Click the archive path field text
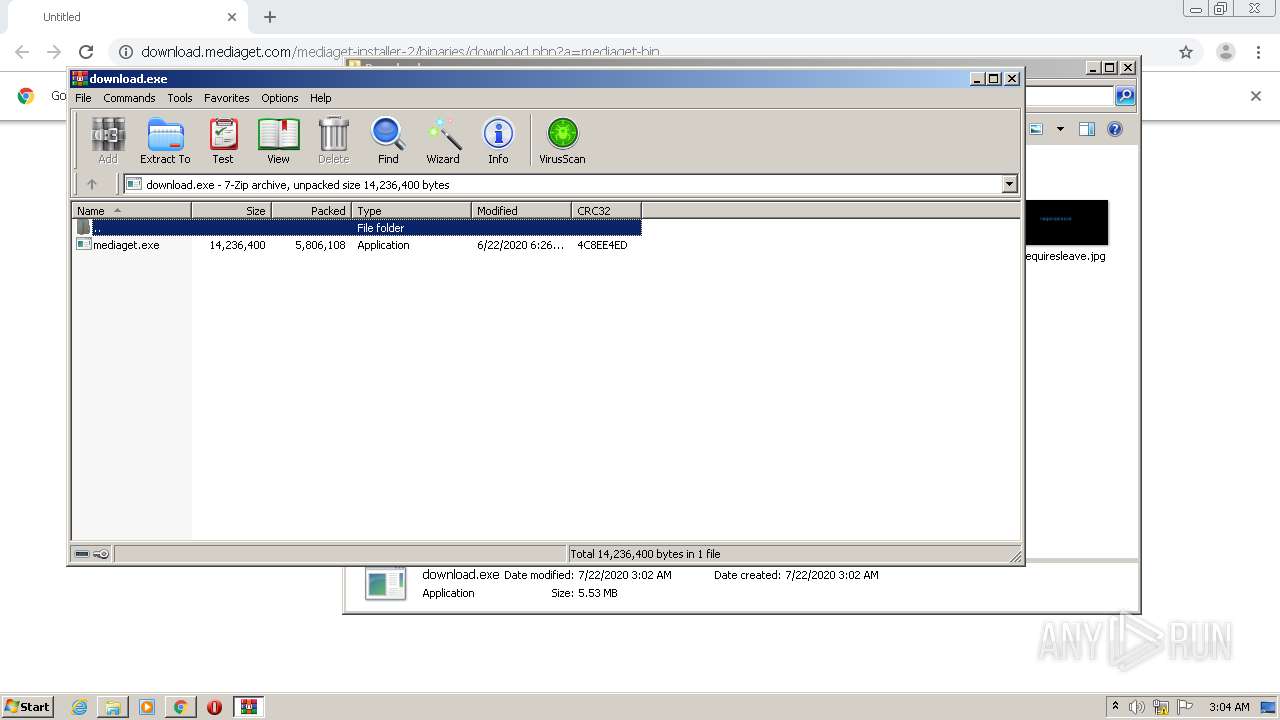Screen dimensions: 1280x720 (x=298, y=185)
